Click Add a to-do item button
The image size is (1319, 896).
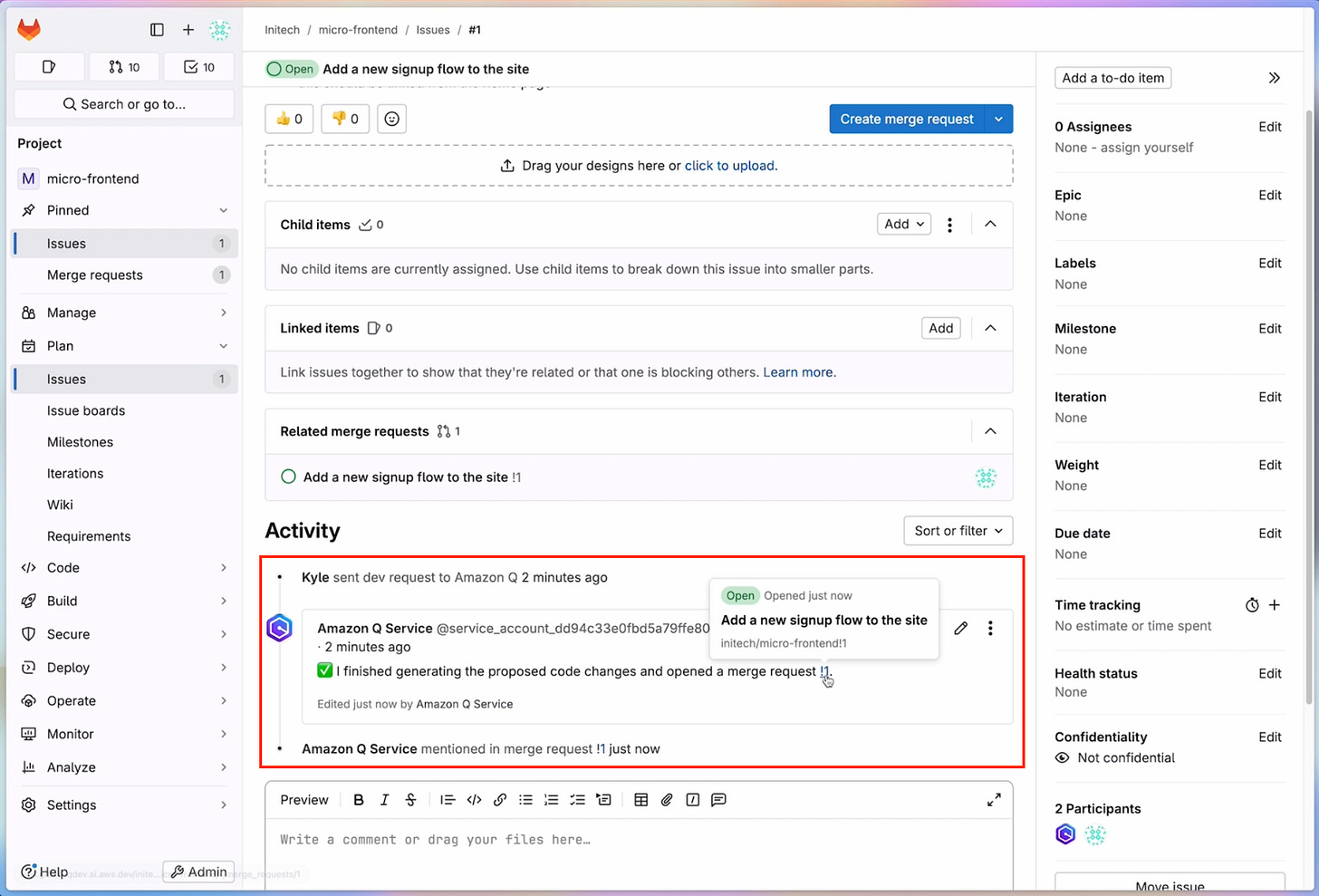[1112, 78]
